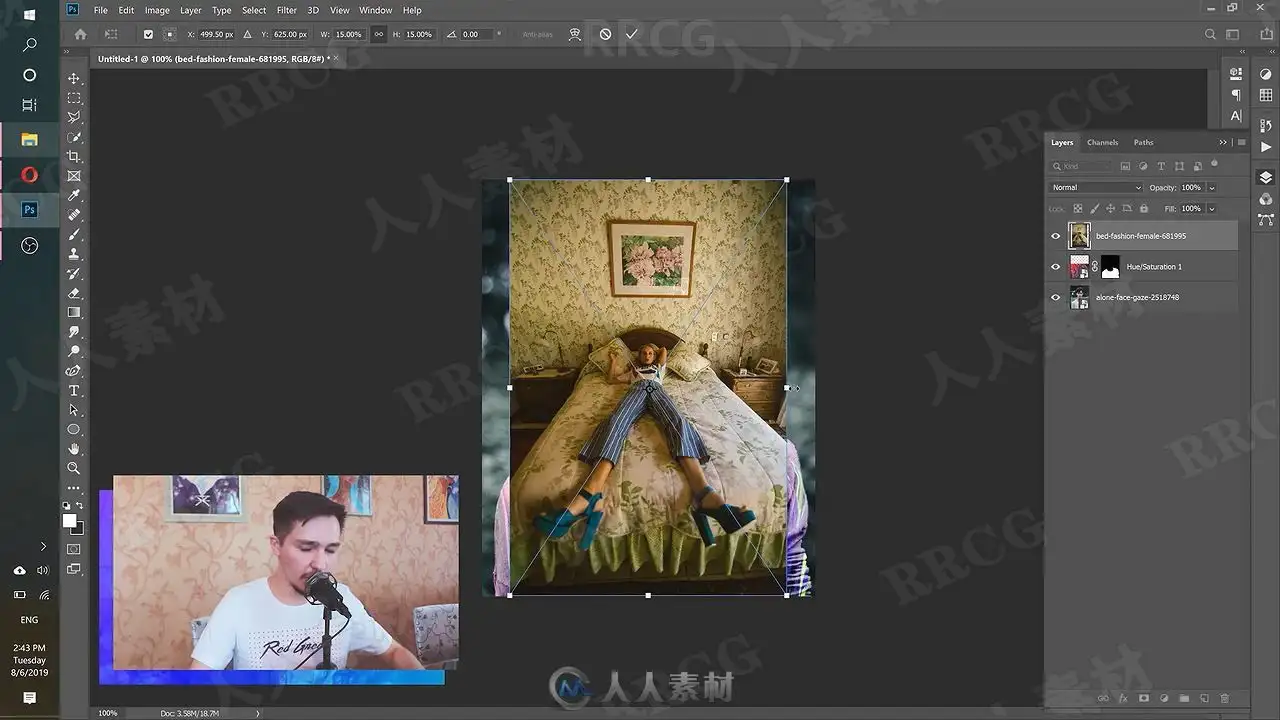The image size is (1280, 720).
Task: Open File Explorer in the taskbar
Action: [x=29, y=139]
